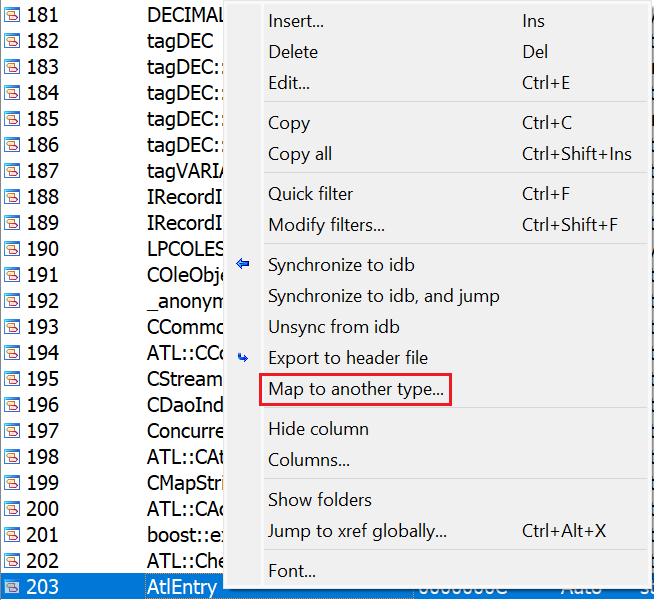Click the type icon for row 185
This screenshot has width=654, height=600.
point(12,119)
